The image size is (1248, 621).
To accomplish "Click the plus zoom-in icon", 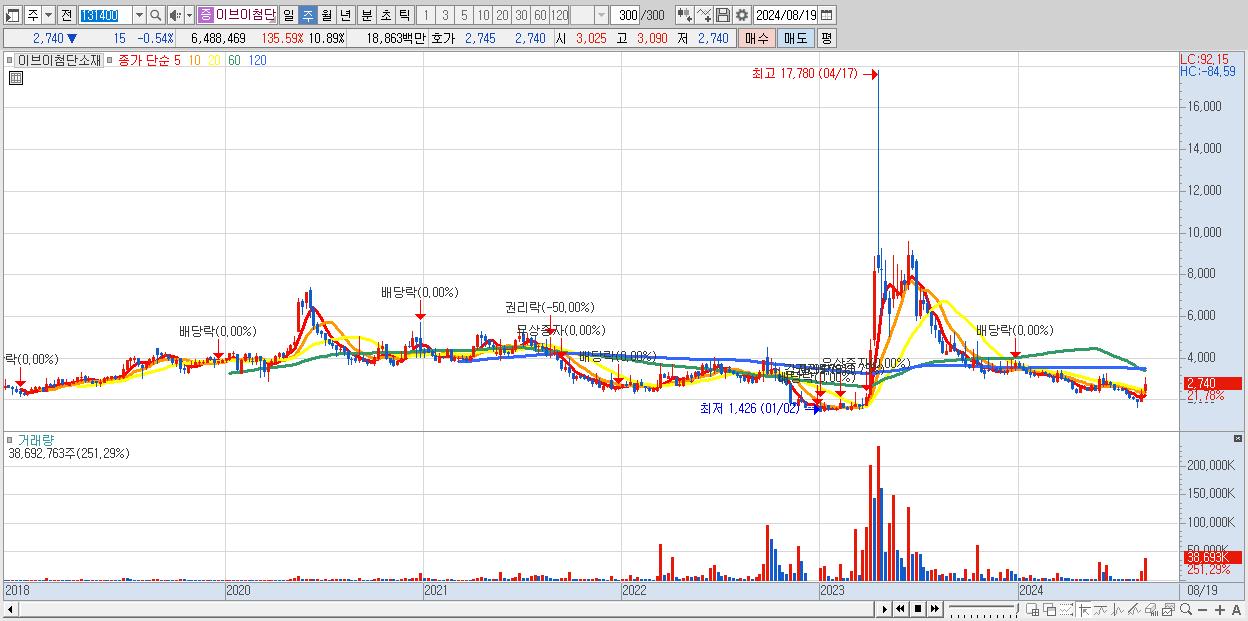I will click(1220, 609).
